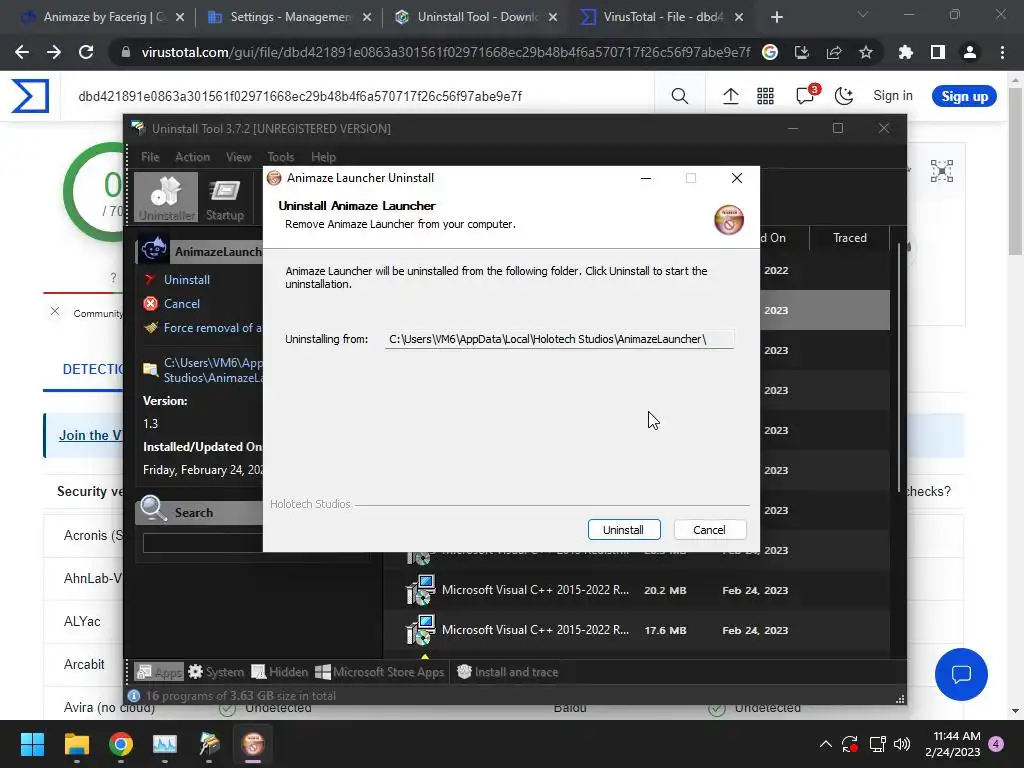The width and height of the screenshot is (1024, 768).
Task: Click the VirusTotal search magnifier icon
Action: pyautogui.click(x=679, y=96)
